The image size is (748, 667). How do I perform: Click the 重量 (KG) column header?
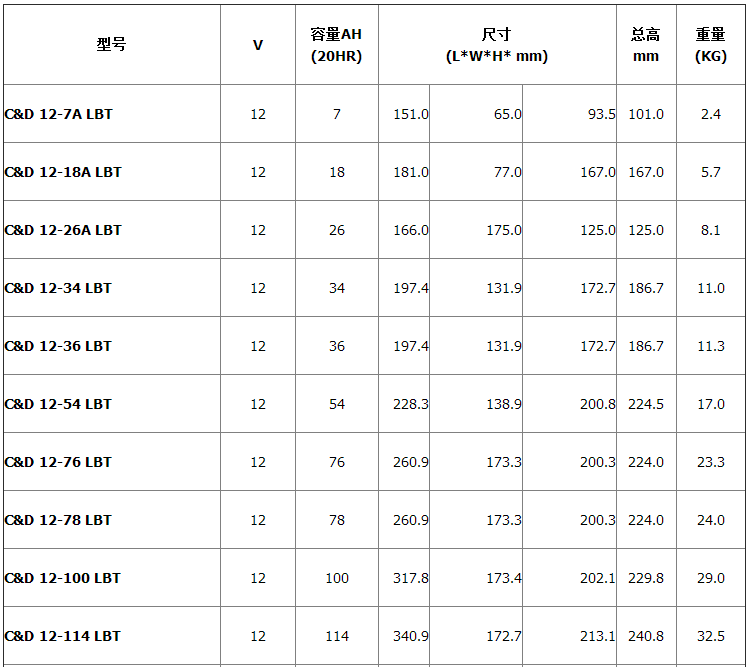pyautogui.click(x=711, y=45)
